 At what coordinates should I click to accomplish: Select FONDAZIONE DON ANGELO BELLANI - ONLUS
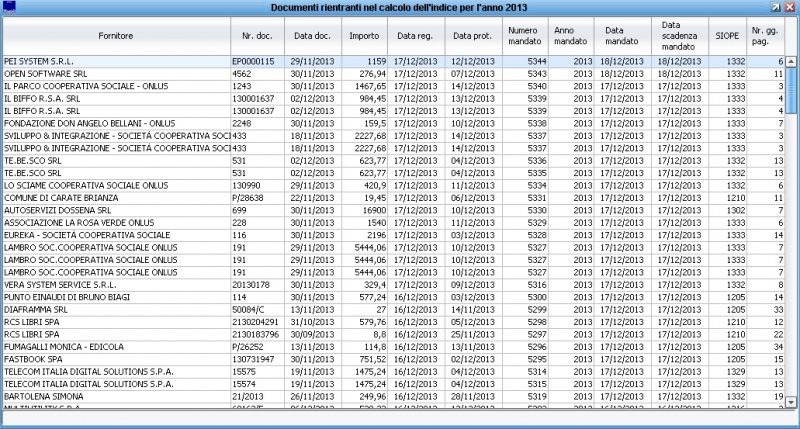tap(393, 123)
